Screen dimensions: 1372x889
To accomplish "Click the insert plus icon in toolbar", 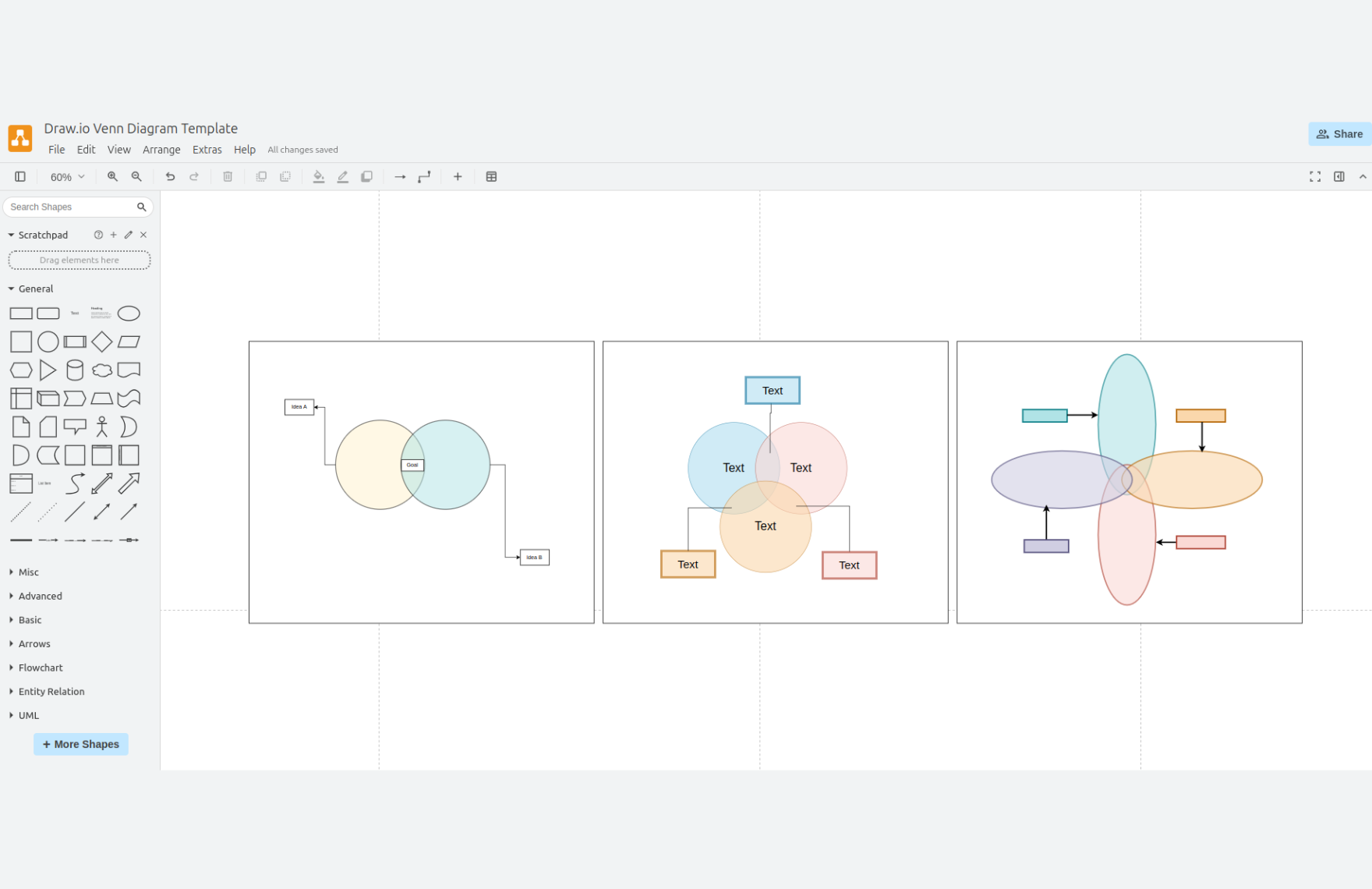I will coord(458,177).
